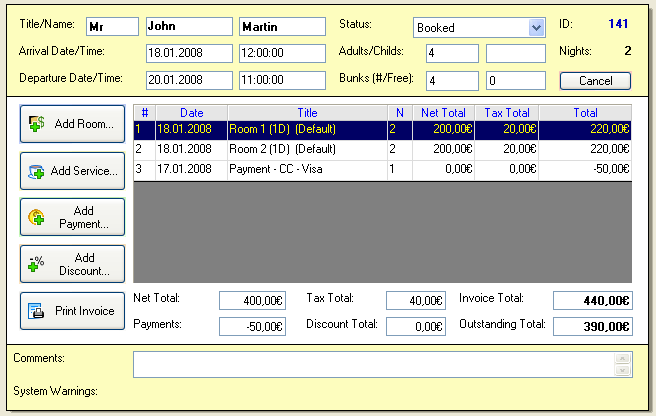Click the Add Room icon with dollar sign
656x416 pixels.
pos(37,123)
